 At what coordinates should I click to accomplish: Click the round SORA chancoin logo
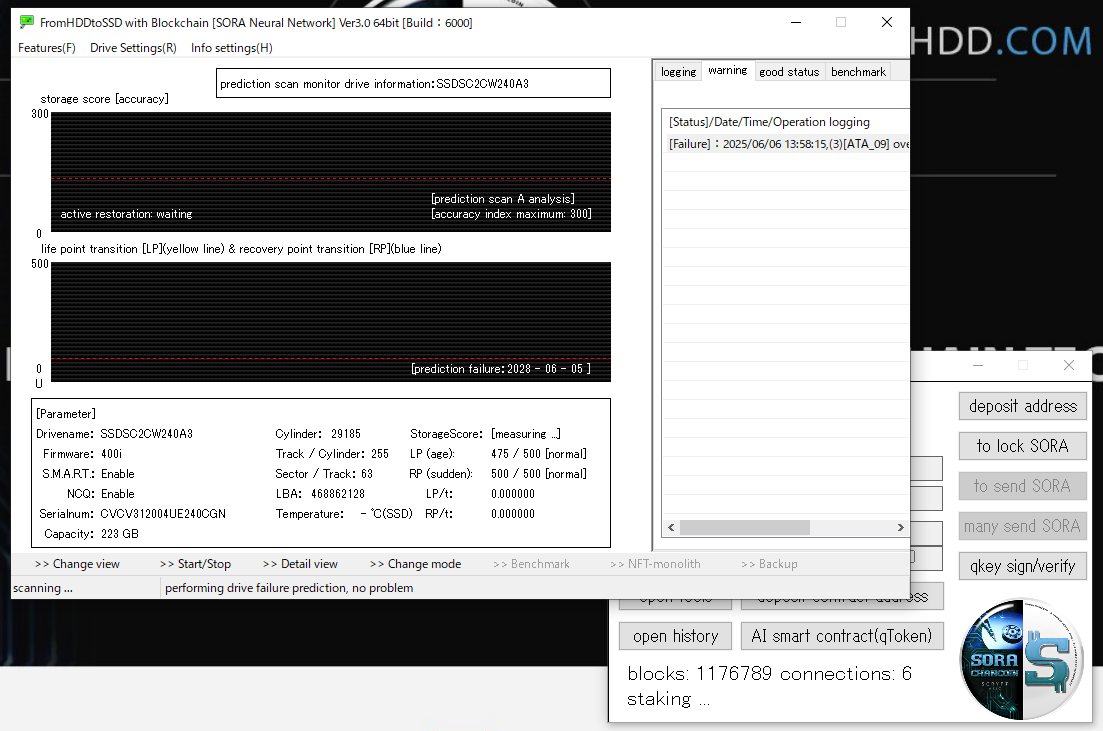pyautogui.click(x=1022, y=659)
